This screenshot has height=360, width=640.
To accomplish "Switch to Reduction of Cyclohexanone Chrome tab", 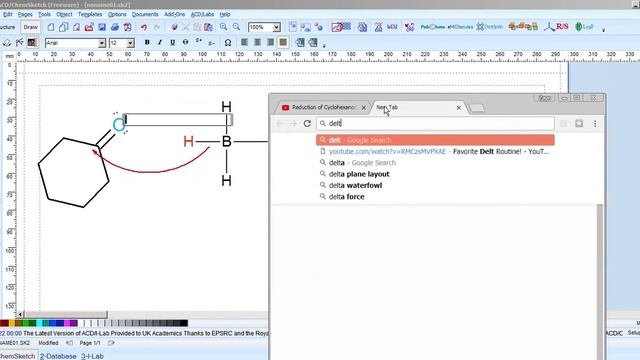I will [322, 107].
